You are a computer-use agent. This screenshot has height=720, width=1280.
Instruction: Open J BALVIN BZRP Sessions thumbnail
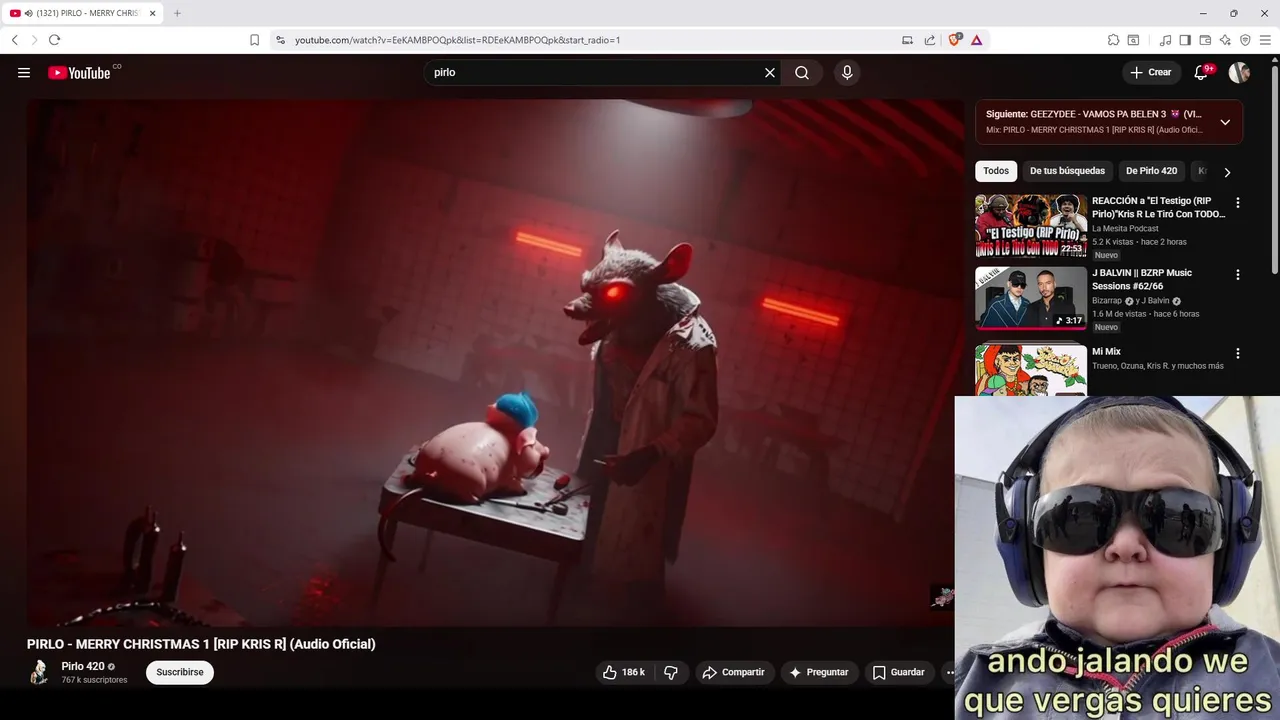point(1031,297)
